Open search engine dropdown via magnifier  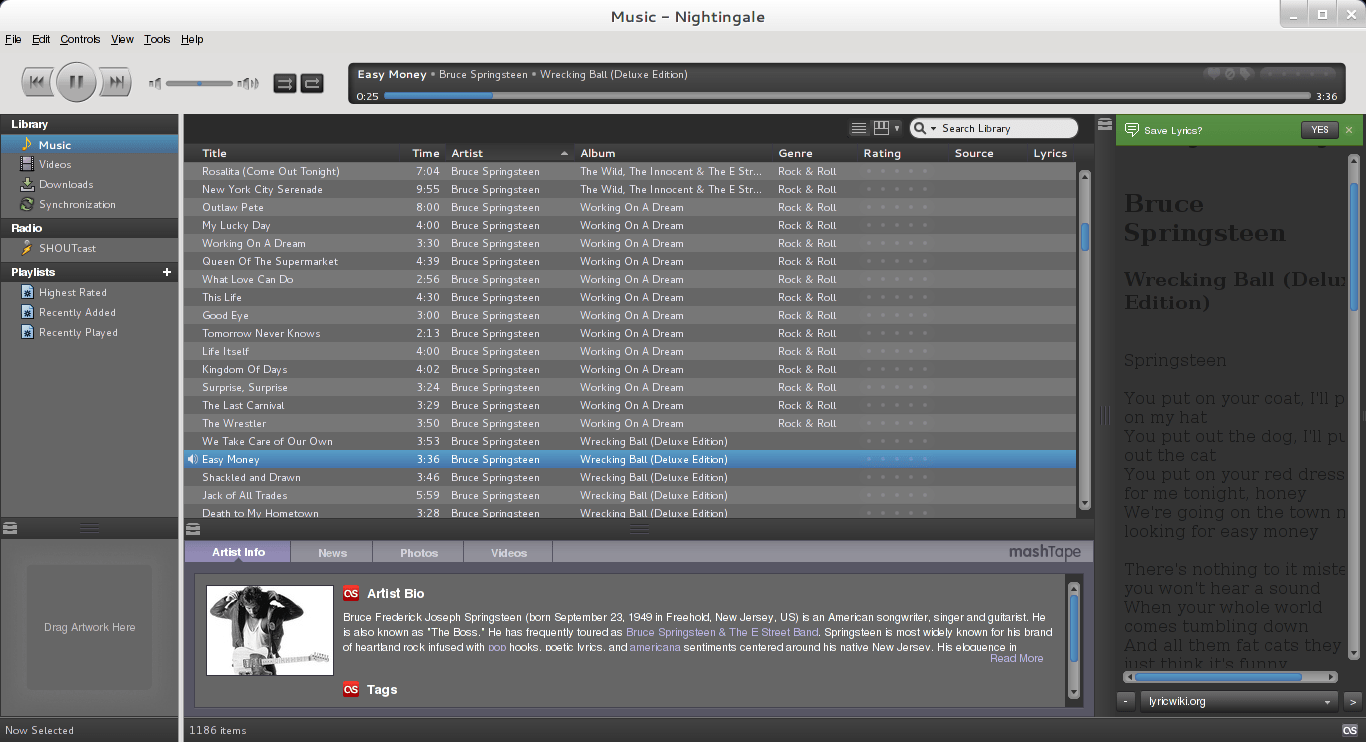click(923, 128)
